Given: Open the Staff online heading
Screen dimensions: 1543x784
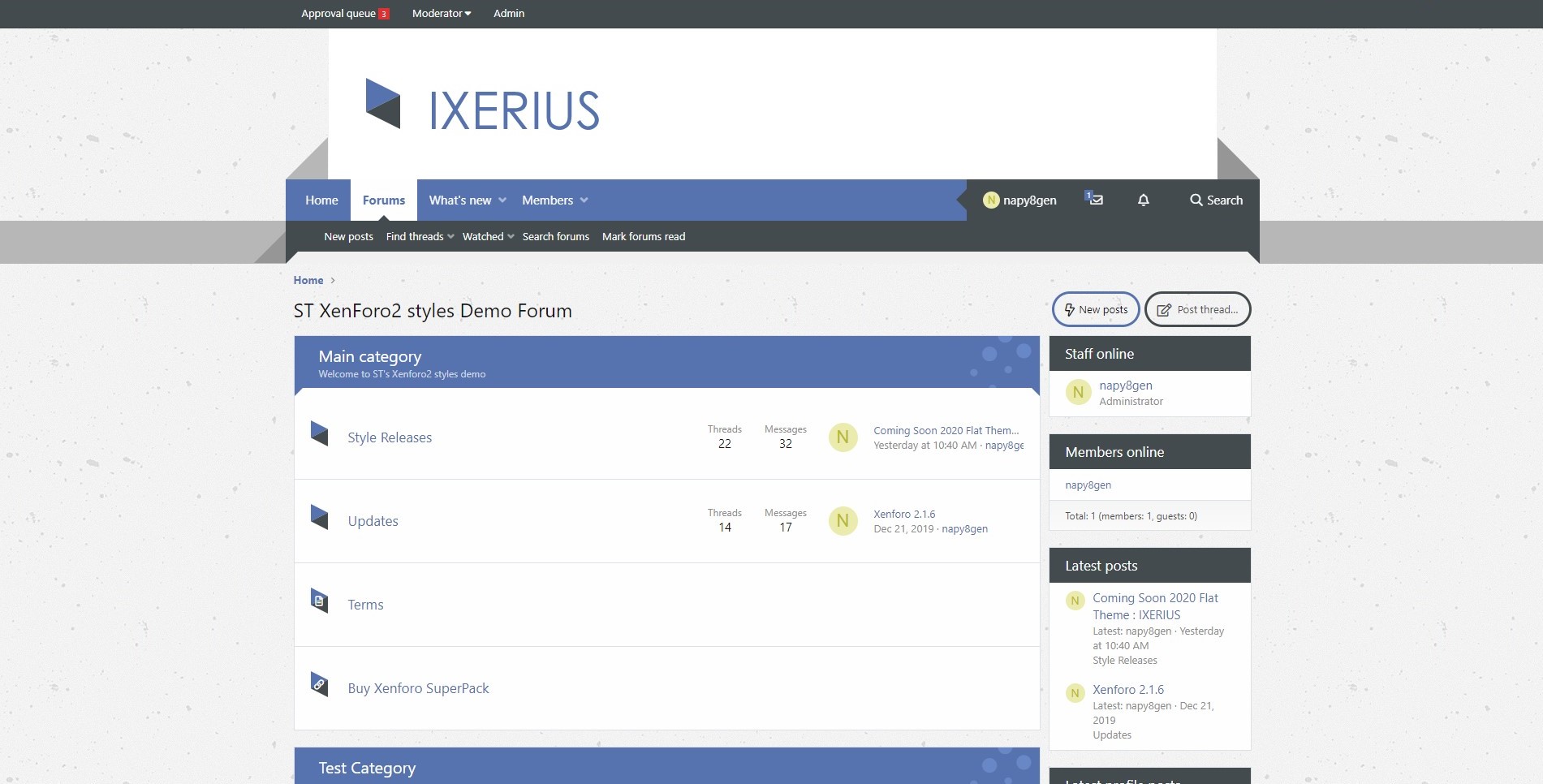Looking at the screenshot, I should [x=1099, y=354].
